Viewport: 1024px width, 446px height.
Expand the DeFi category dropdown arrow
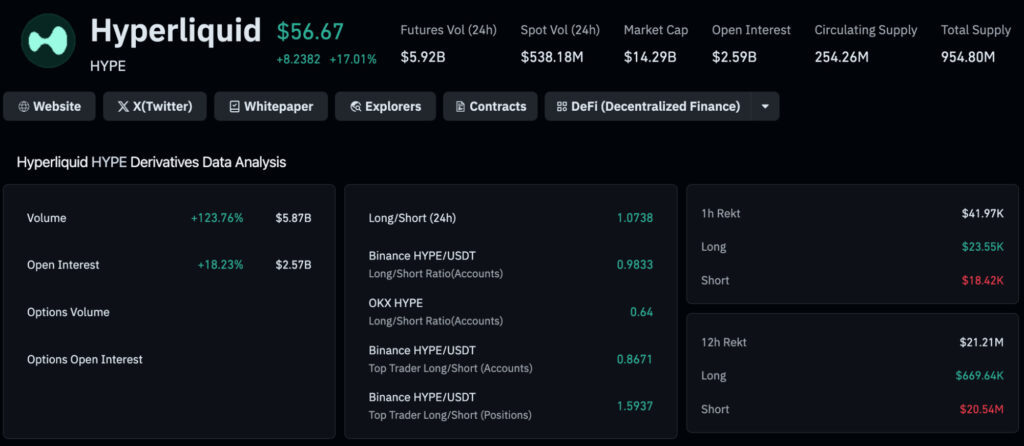(x=765, y=106)
